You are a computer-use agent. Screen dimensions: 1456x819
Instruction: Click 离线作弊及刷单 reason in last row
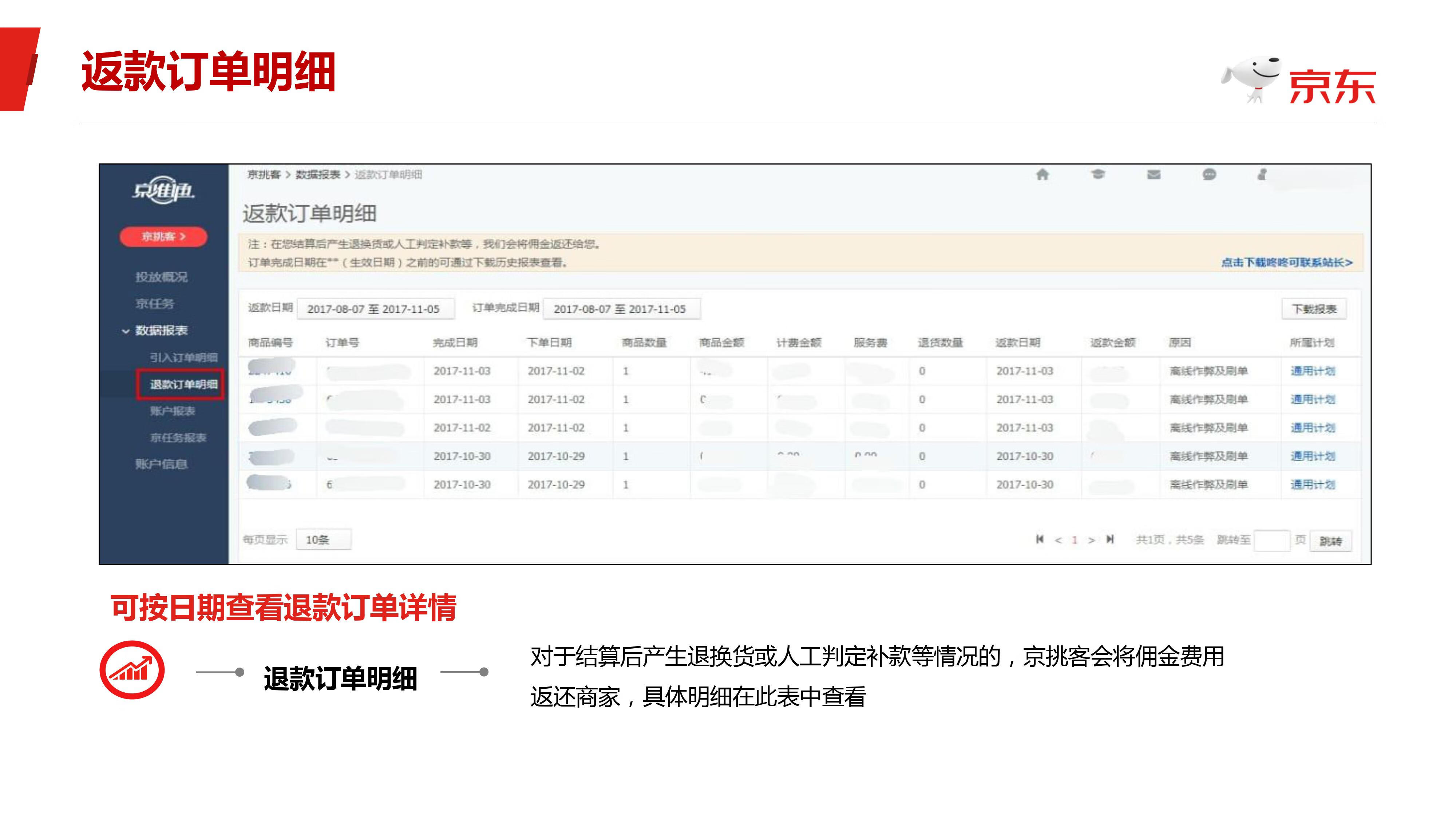[1208, 484]
